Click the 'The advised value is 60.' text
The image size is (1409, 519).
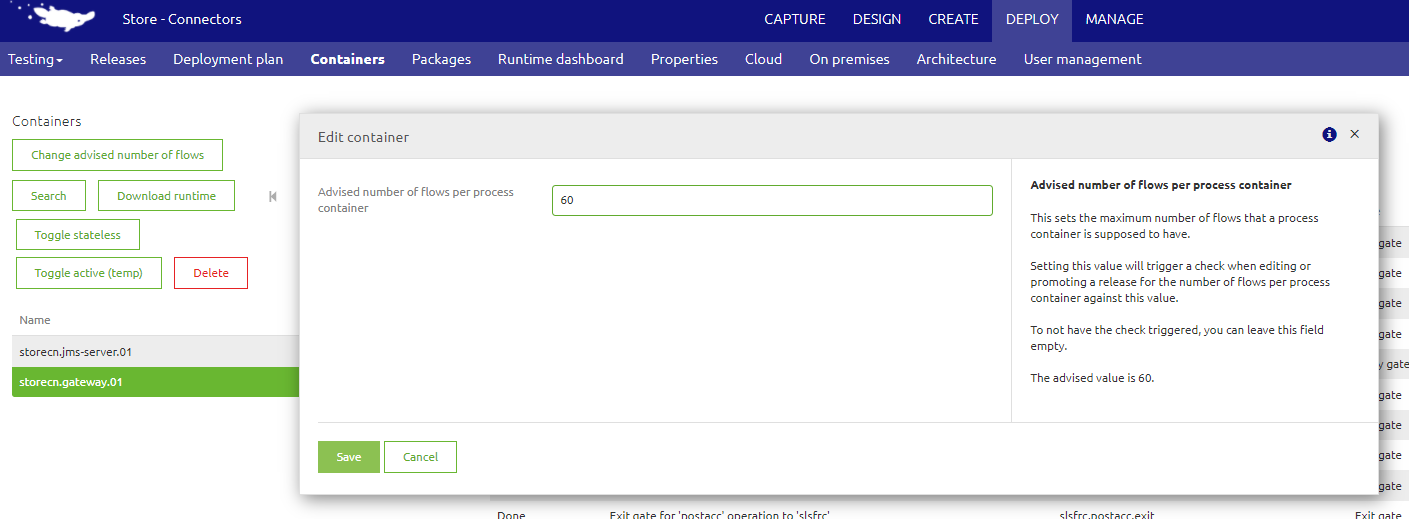pos(1093,378)
